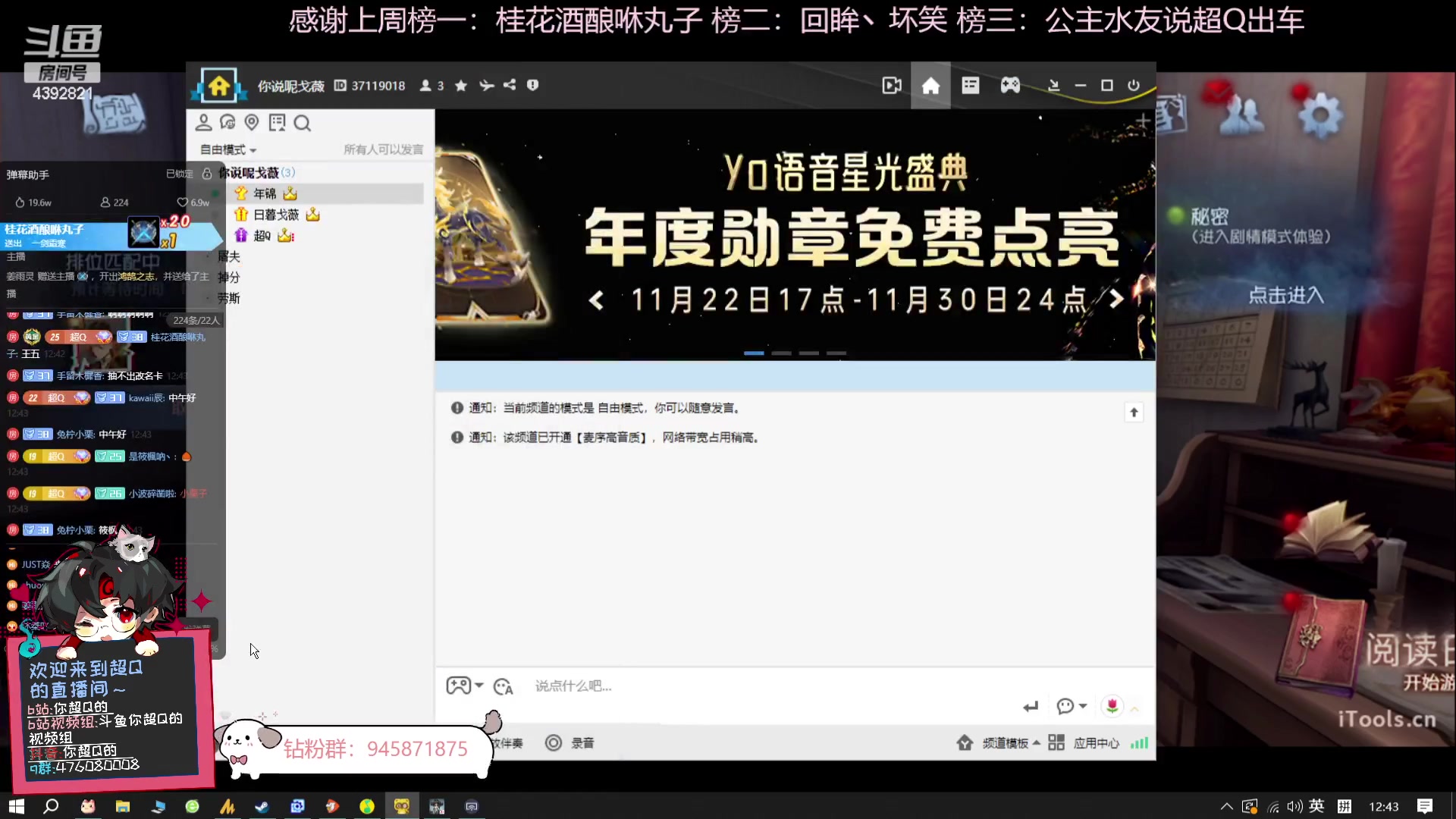The height and width of the screenshot is (819, 1456).
Task: Select user 超Q in channel list
Action: coord(264,236)
